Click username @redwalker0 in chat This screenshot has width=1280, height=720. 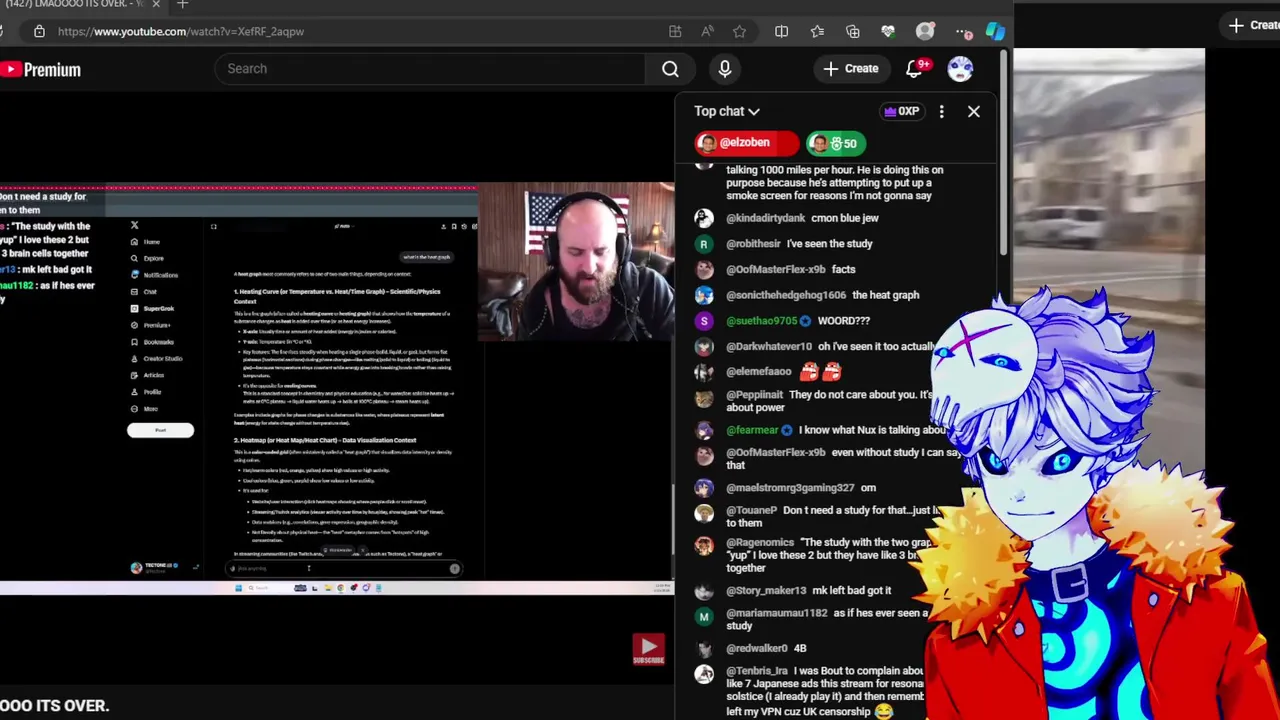coord(756,648)
